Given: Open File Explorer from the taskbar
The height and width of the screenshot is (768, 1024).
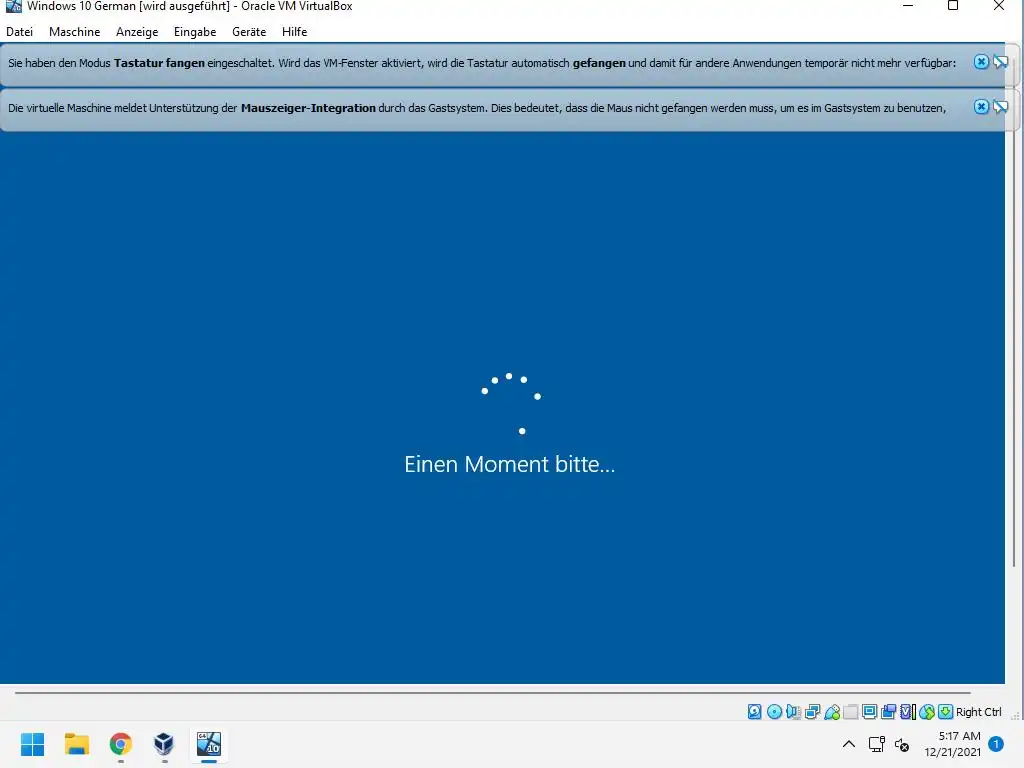Looking at the screenshot, I should click(76, 744).
